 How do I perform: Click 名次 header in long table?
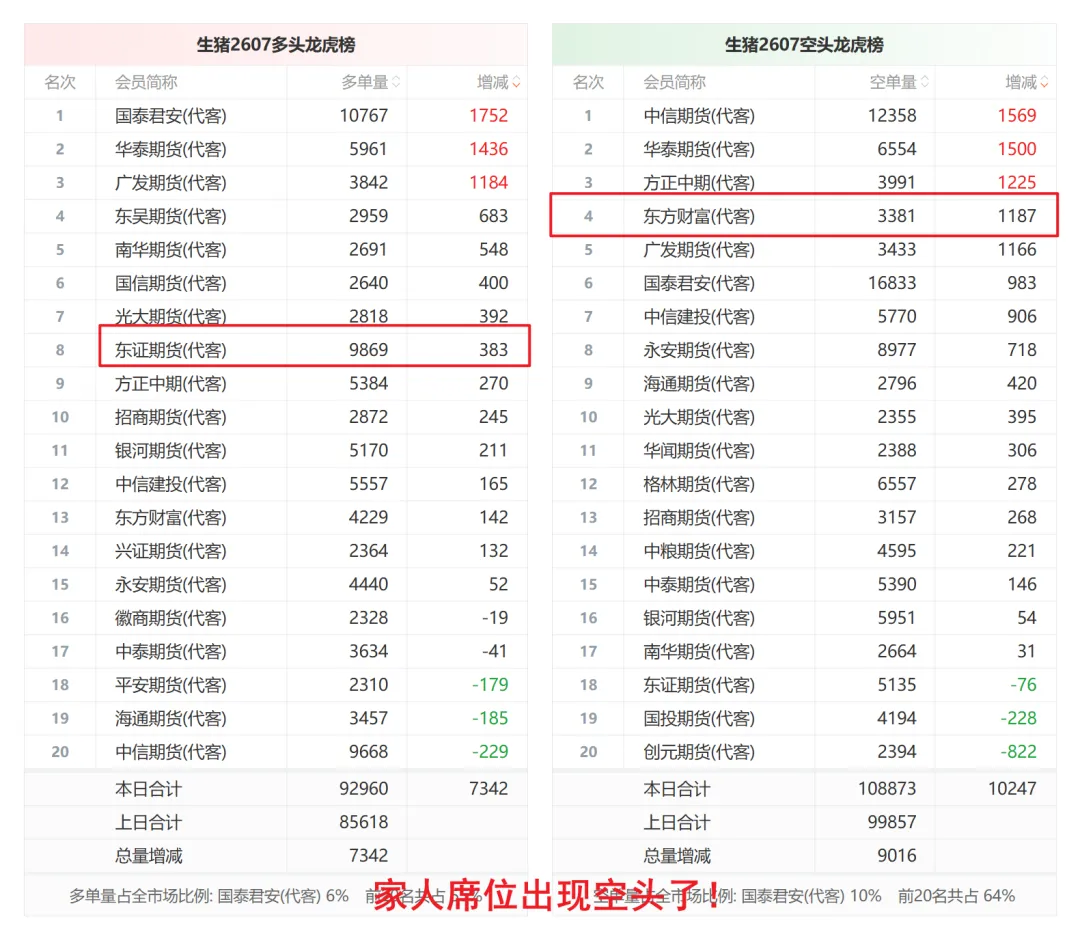click(60, 82)
